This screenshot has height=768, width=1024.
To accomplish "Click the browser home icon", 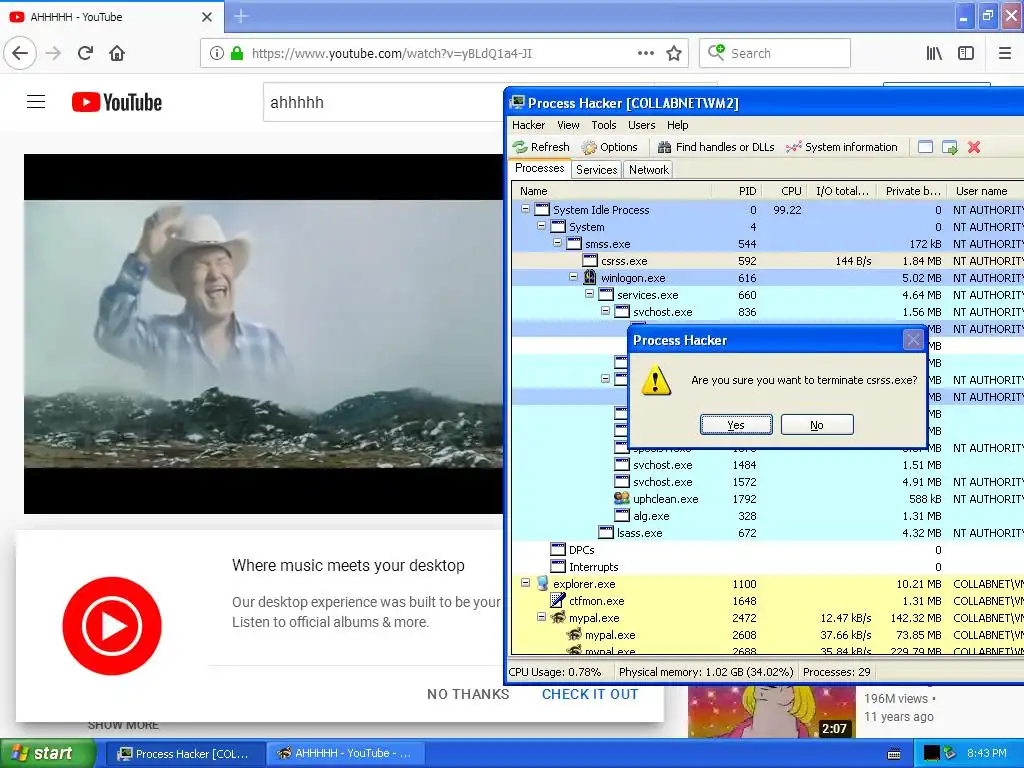I will (x=117, y=54).
